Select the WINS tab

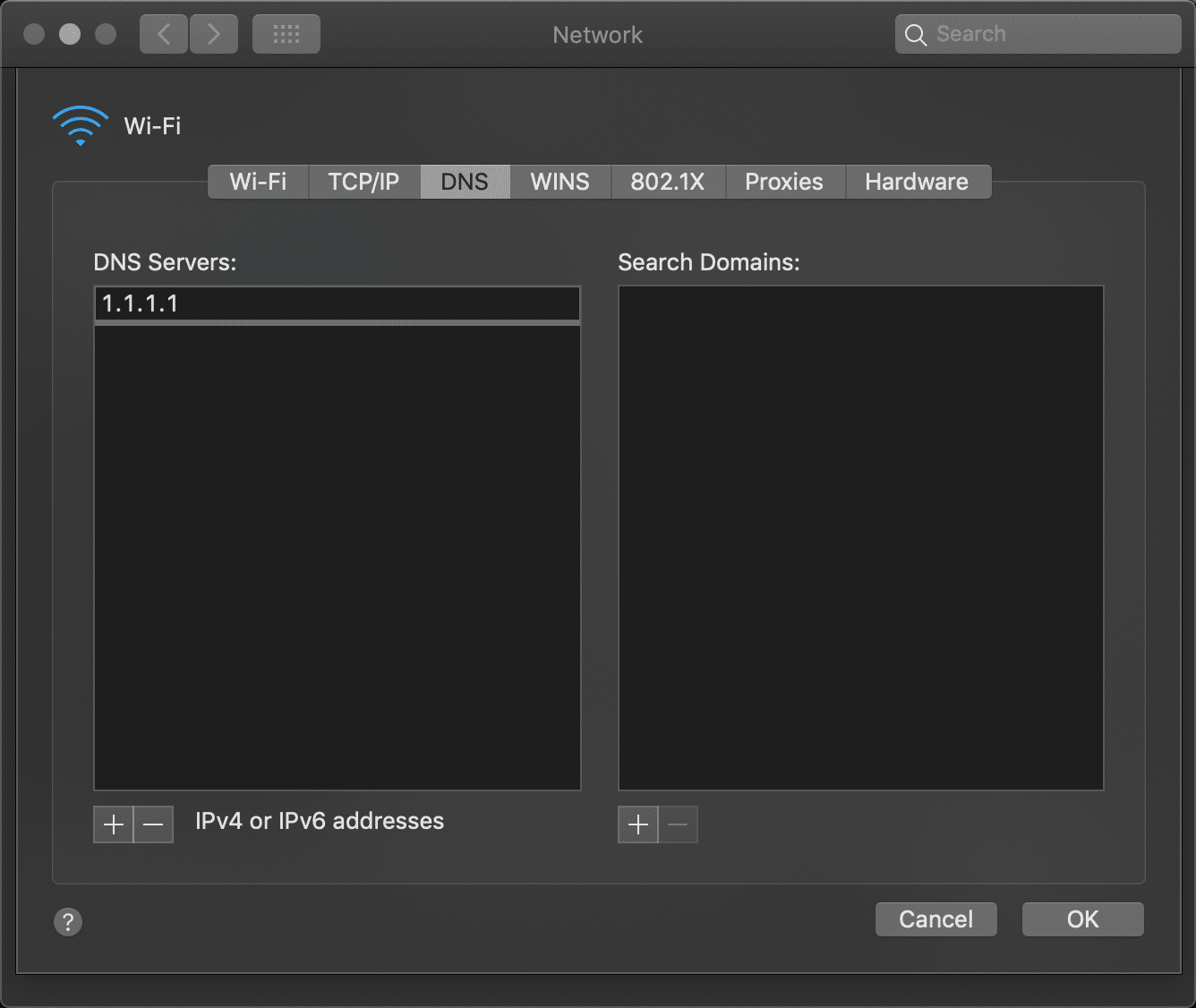point(560,182)
